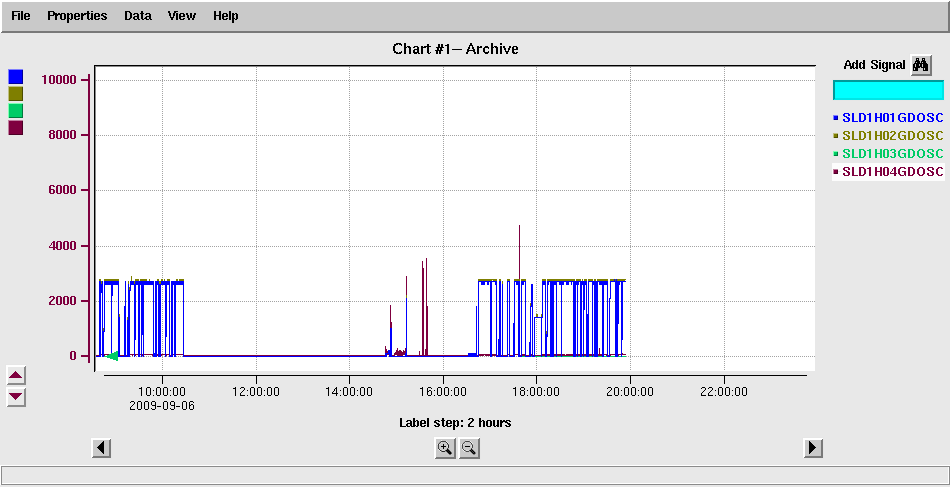950x487 pixels.
Task: Click the olive axis color swatch
Action: 16,93
